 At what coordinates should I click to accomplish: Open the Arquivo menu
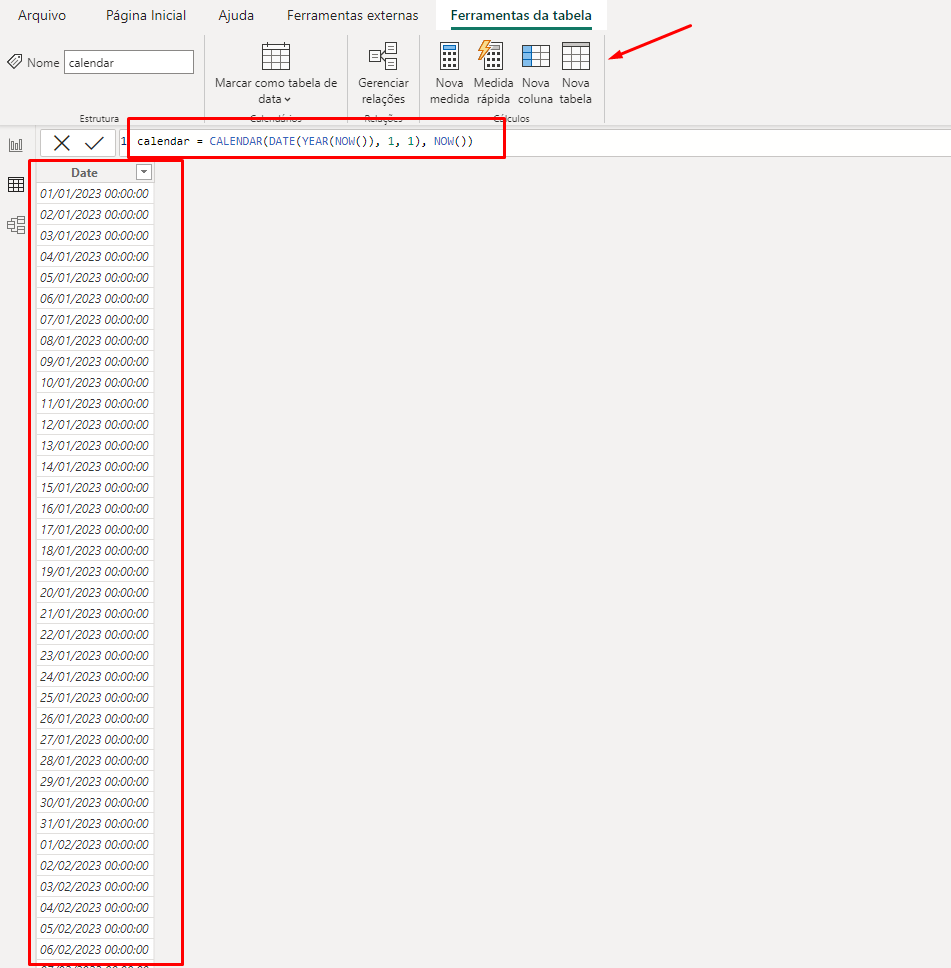pos(42,16)
